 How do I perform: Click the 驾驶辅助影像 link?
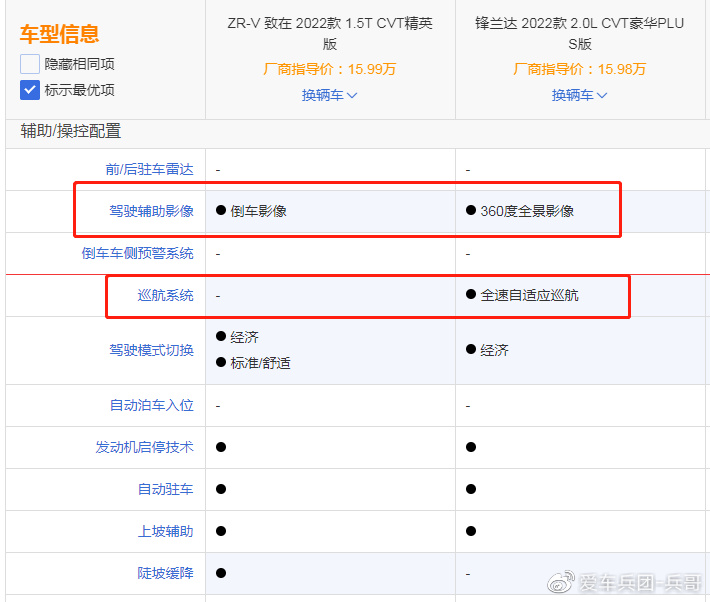tap(151, 211)
